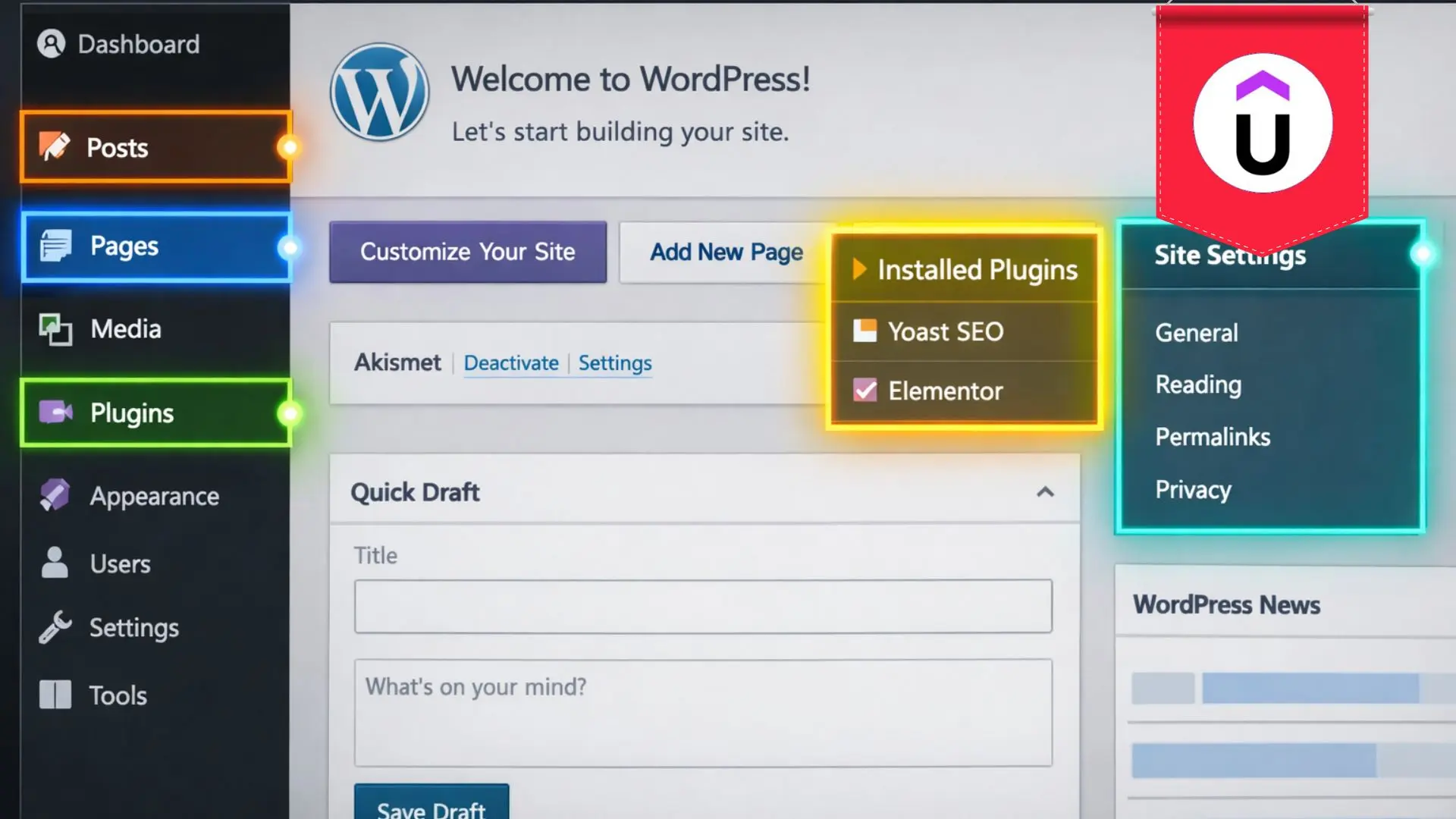Screen dimensions: 1456x819
Task: Open Tools using its sidebar icon
Action: (x=54, y=694)
